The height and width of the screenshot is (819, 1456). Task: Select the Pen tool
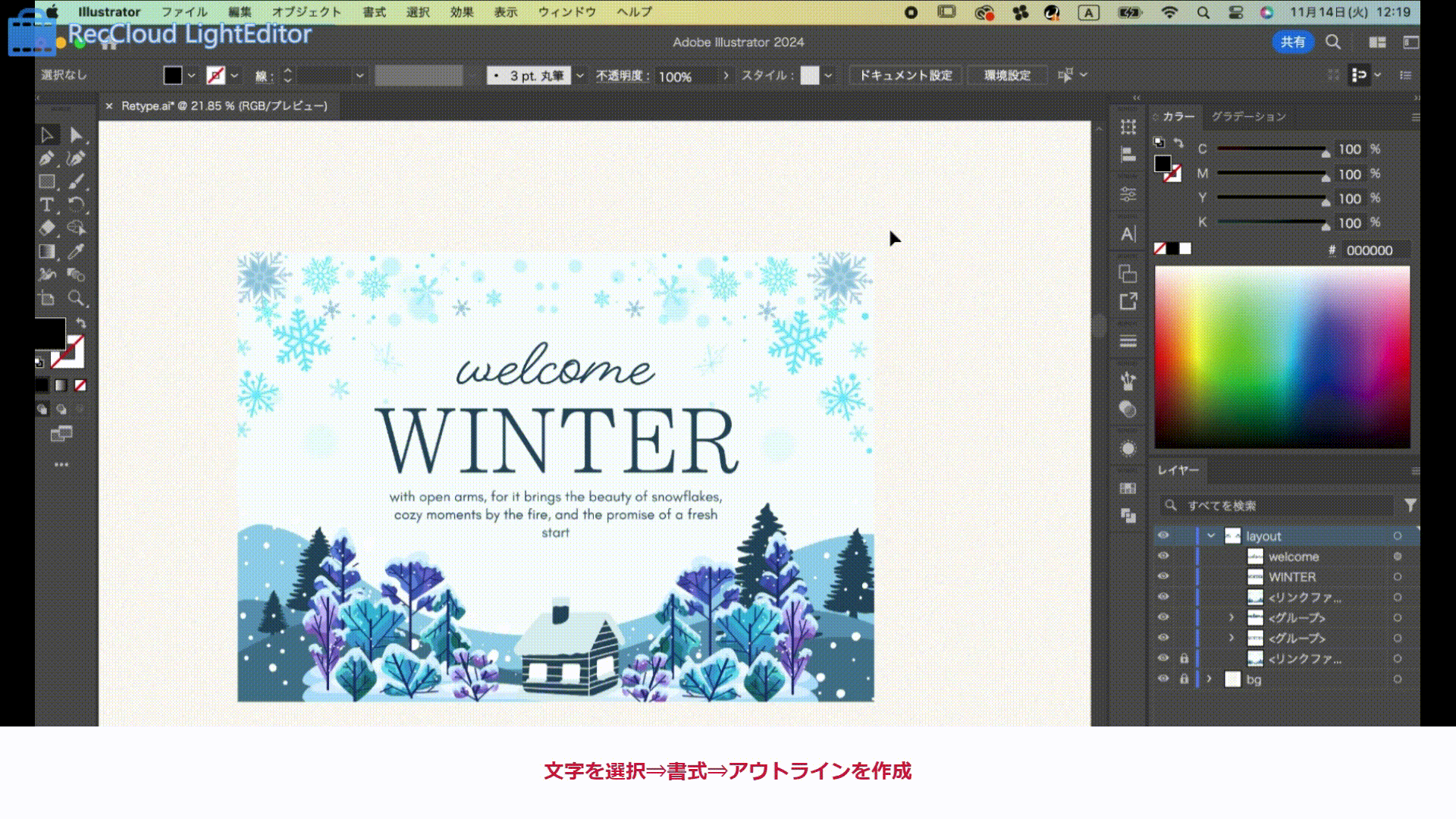coord(46,158)
